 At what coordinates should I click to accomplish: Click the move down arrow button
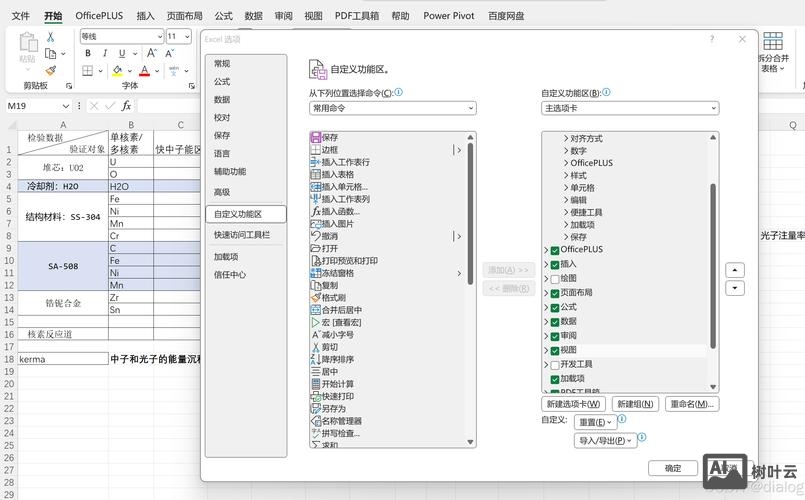(x=735, y=288)
